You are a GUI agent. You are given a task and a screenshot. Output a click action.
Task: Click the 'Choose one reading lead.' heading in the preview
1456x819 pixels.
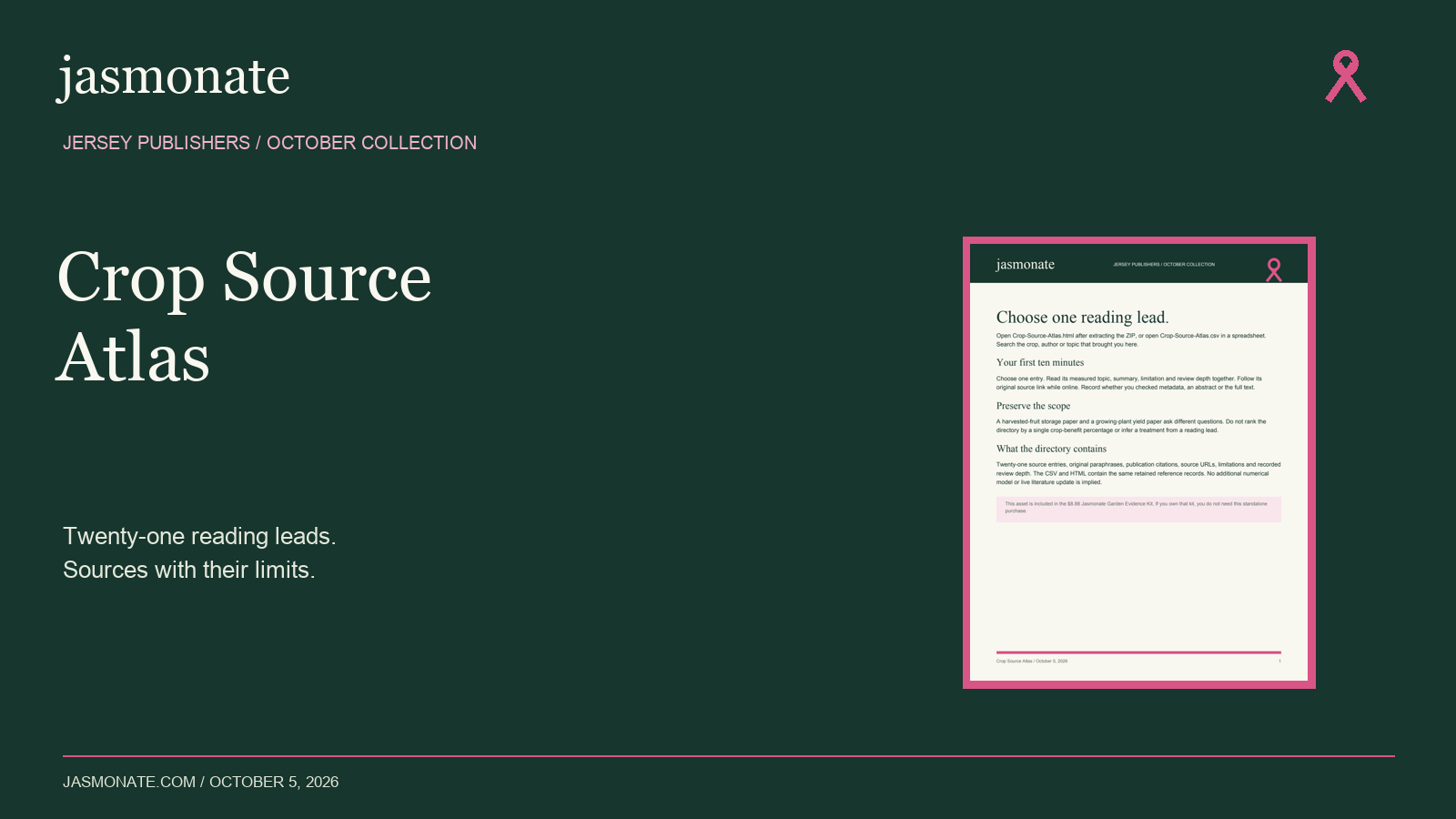pyautogui.click(x=1082, y=318)
